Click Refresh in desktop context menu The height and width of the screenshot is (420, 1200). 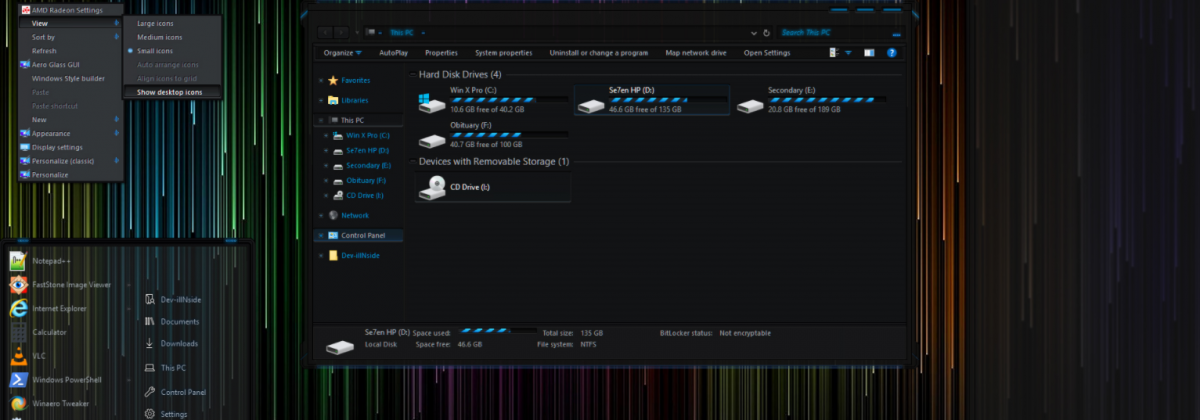click(x=71, y=50)
